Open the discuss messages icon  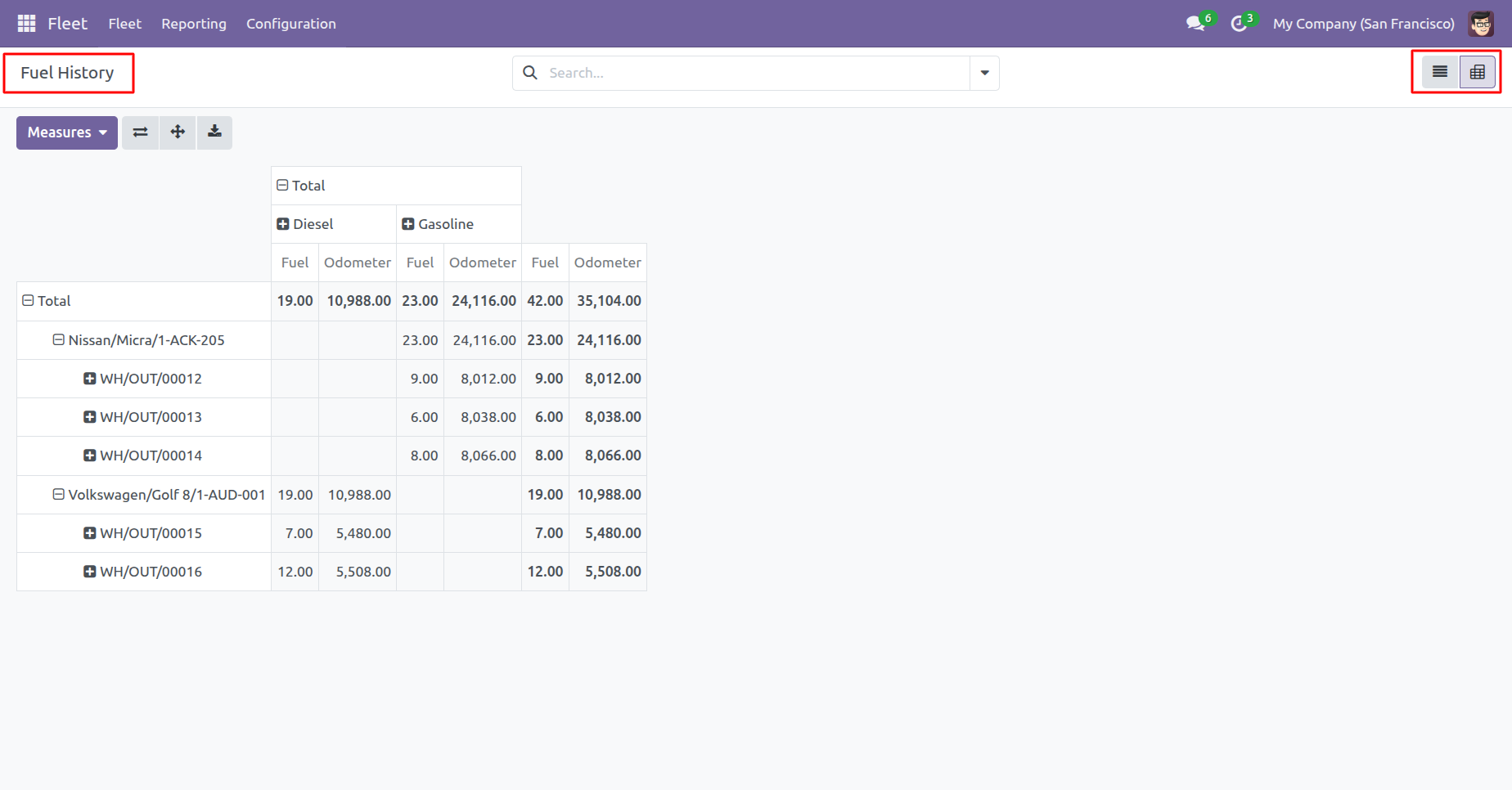[1196, 24]
